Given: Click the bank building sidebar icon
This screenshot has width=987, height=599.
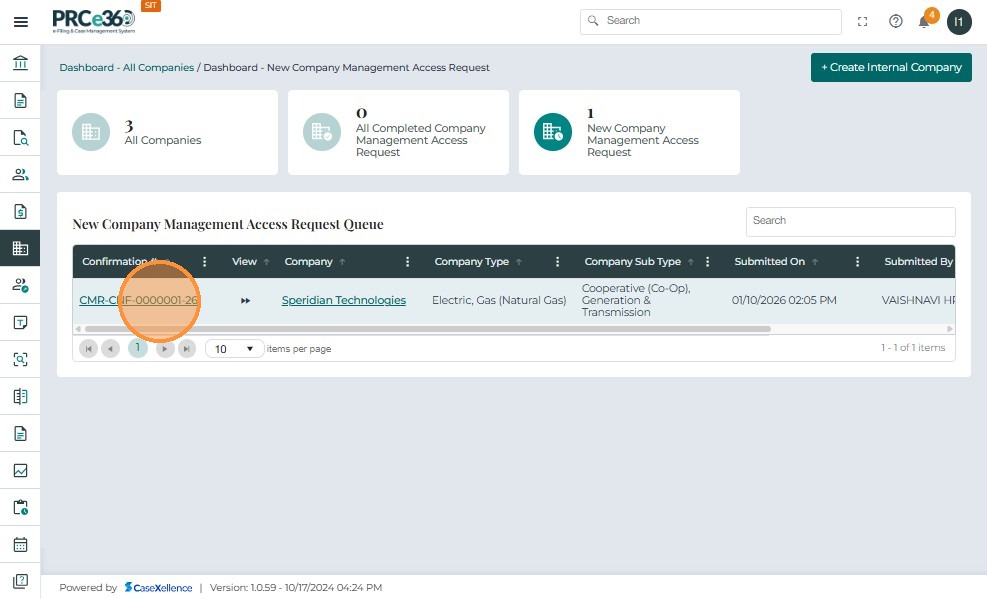Looking at the screenshot, I should pyautogui.click(x=20, y=63).
